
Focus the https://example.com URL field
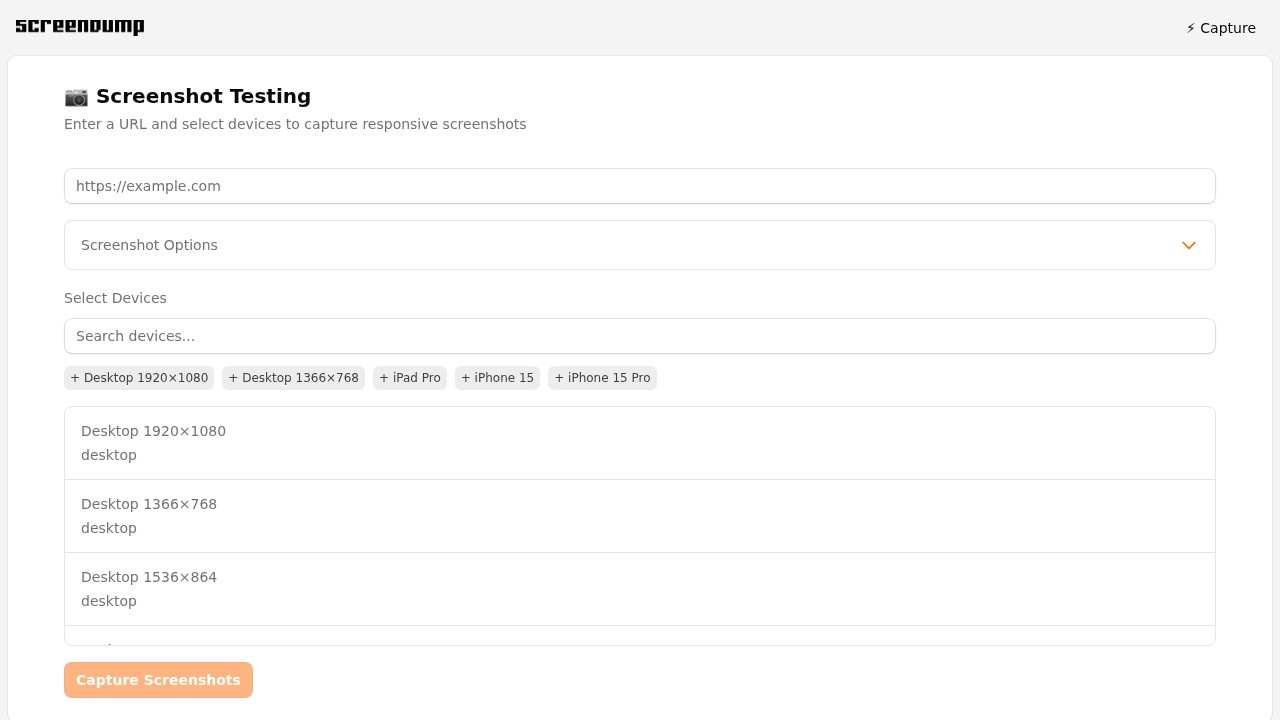coord(640,186)
